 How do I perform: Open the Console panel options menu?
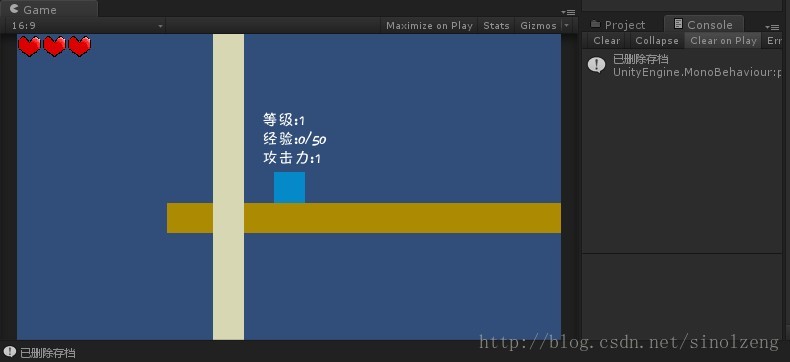point(772,27)
